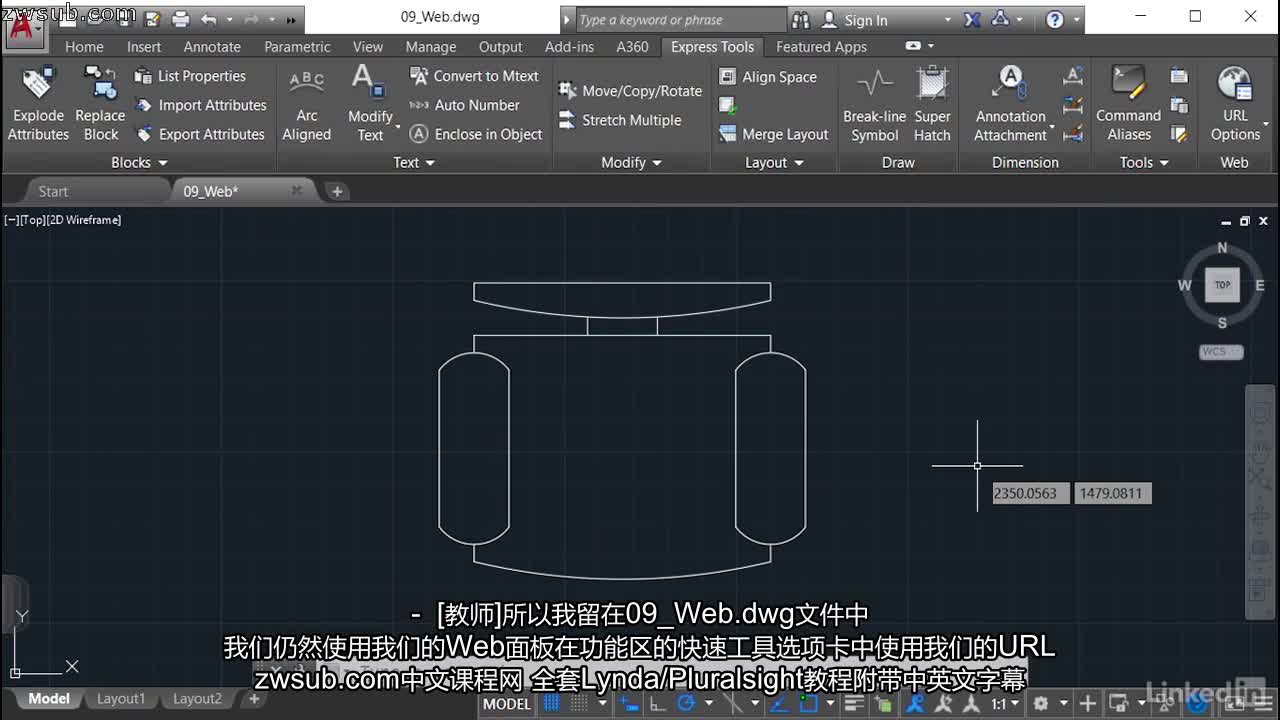Screen dimensions: 1280x720
Task: Open the Parametric ribbon tab
Action: click(x=297, y=46)
